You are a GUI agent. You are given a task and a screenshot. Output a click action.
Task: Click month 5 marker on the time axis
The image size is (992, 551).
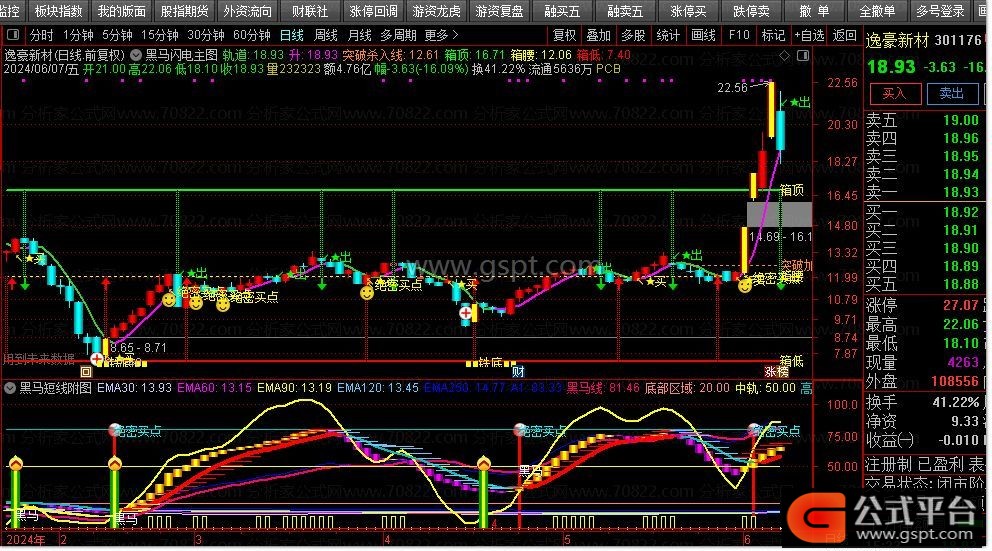point(567,540)
